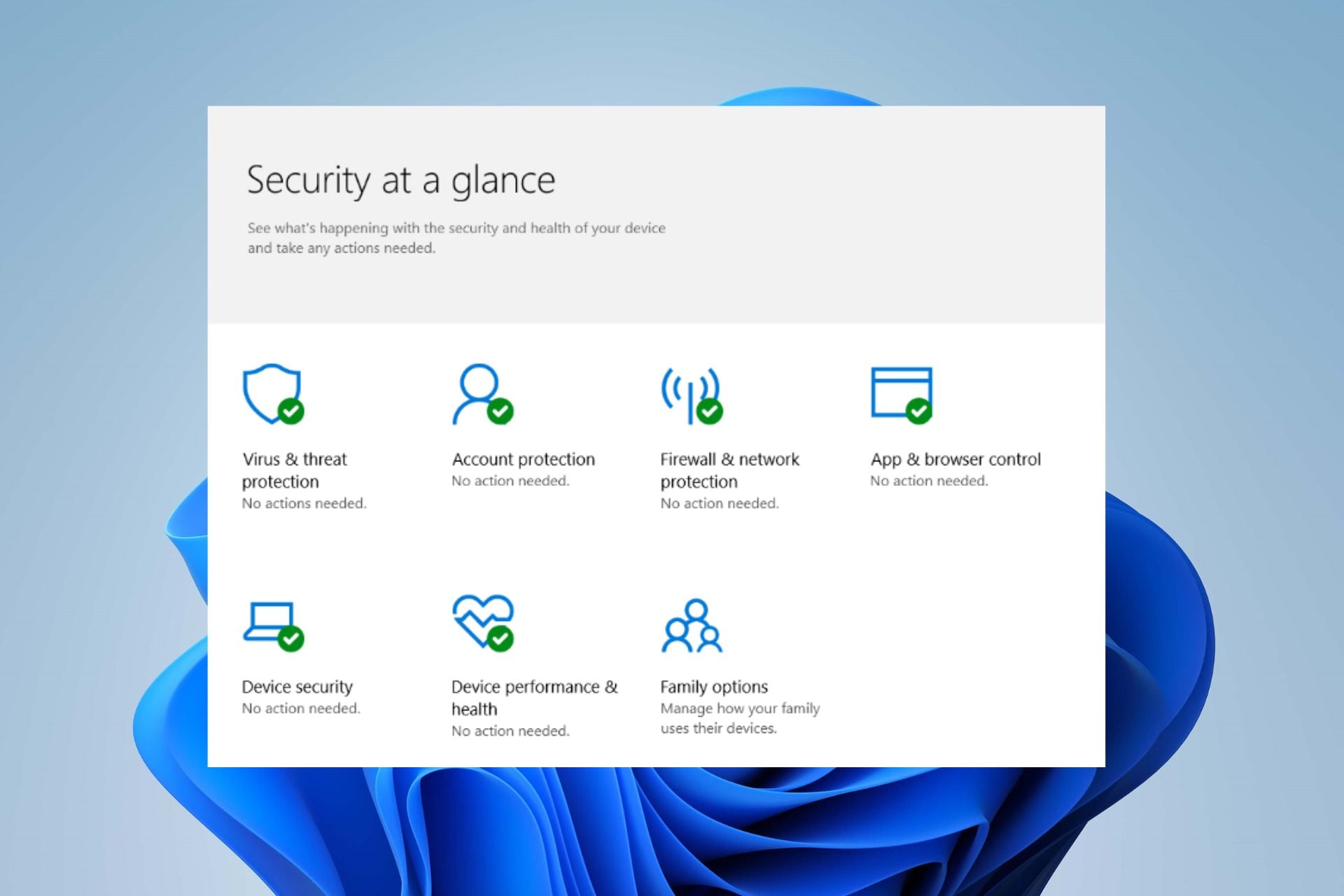Click the Security at a glance heading

point(401,180)
